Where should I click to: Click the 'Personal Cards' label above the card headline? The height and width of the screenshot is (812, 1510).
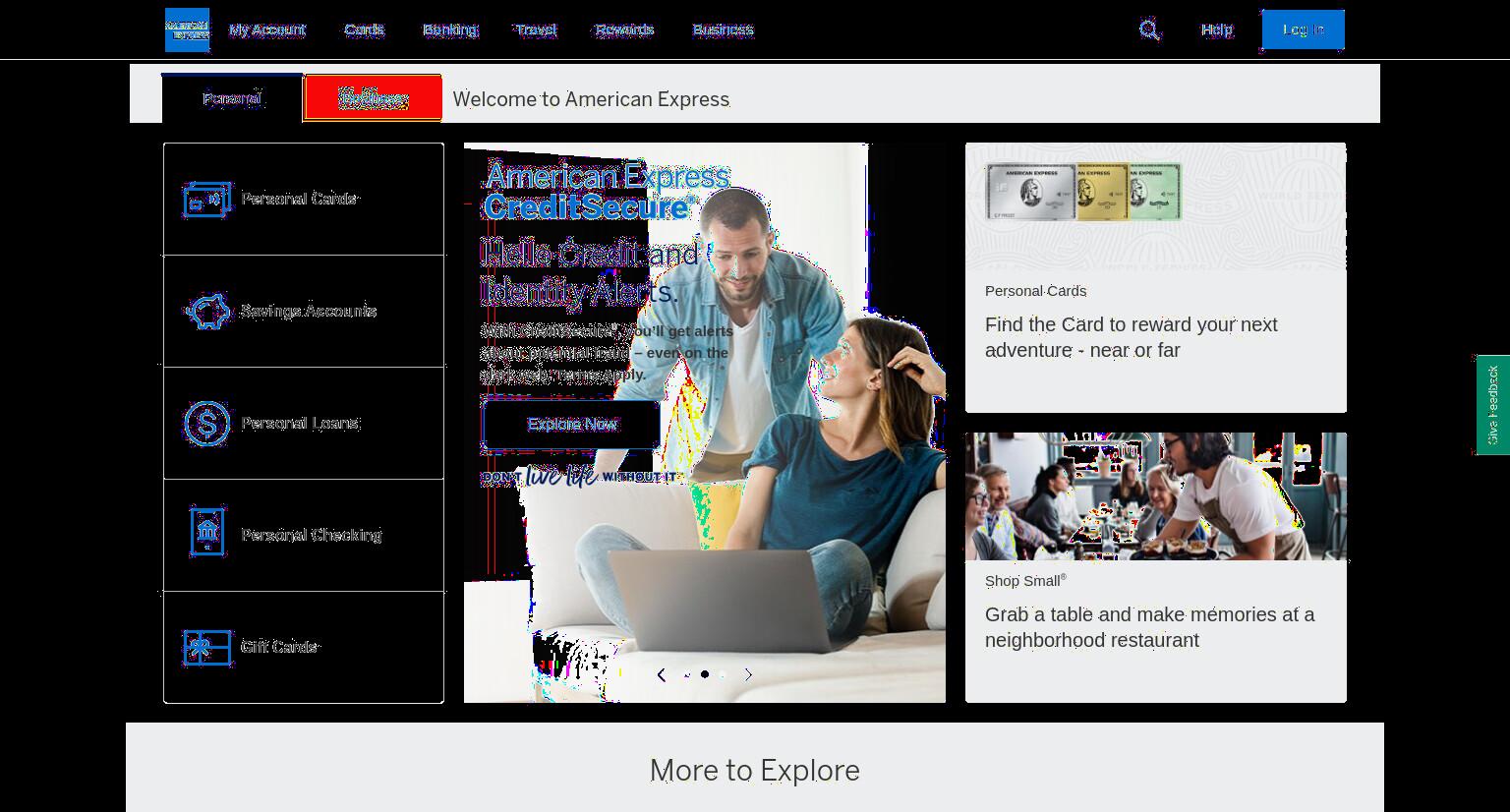tap(1035, 291)
